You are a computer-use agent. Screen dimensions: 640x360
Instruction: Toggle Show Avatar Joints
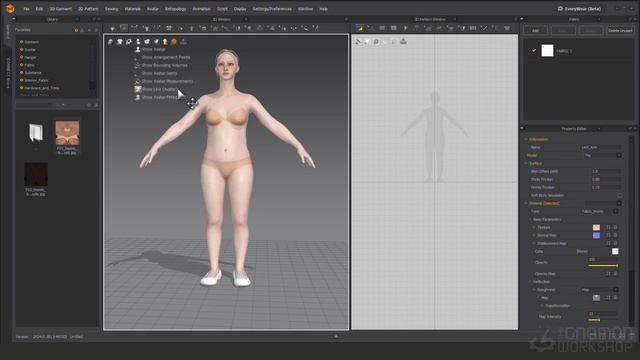click(x=156, y=73)
